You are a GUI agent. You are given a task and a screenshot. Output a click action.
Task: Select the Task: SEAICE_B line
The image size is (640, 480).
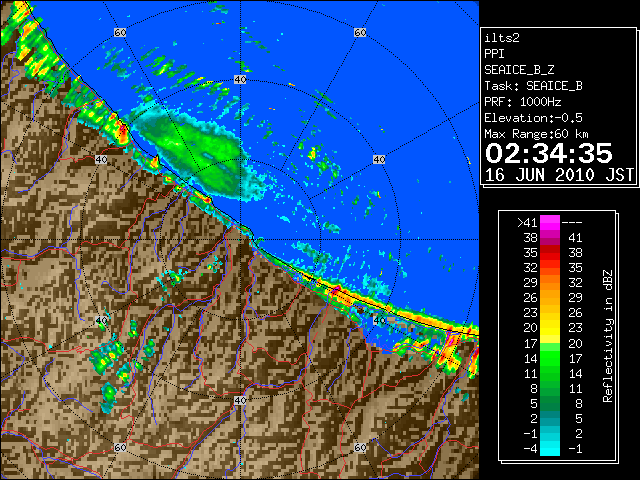pyautogui.click(x=533, y=86)
